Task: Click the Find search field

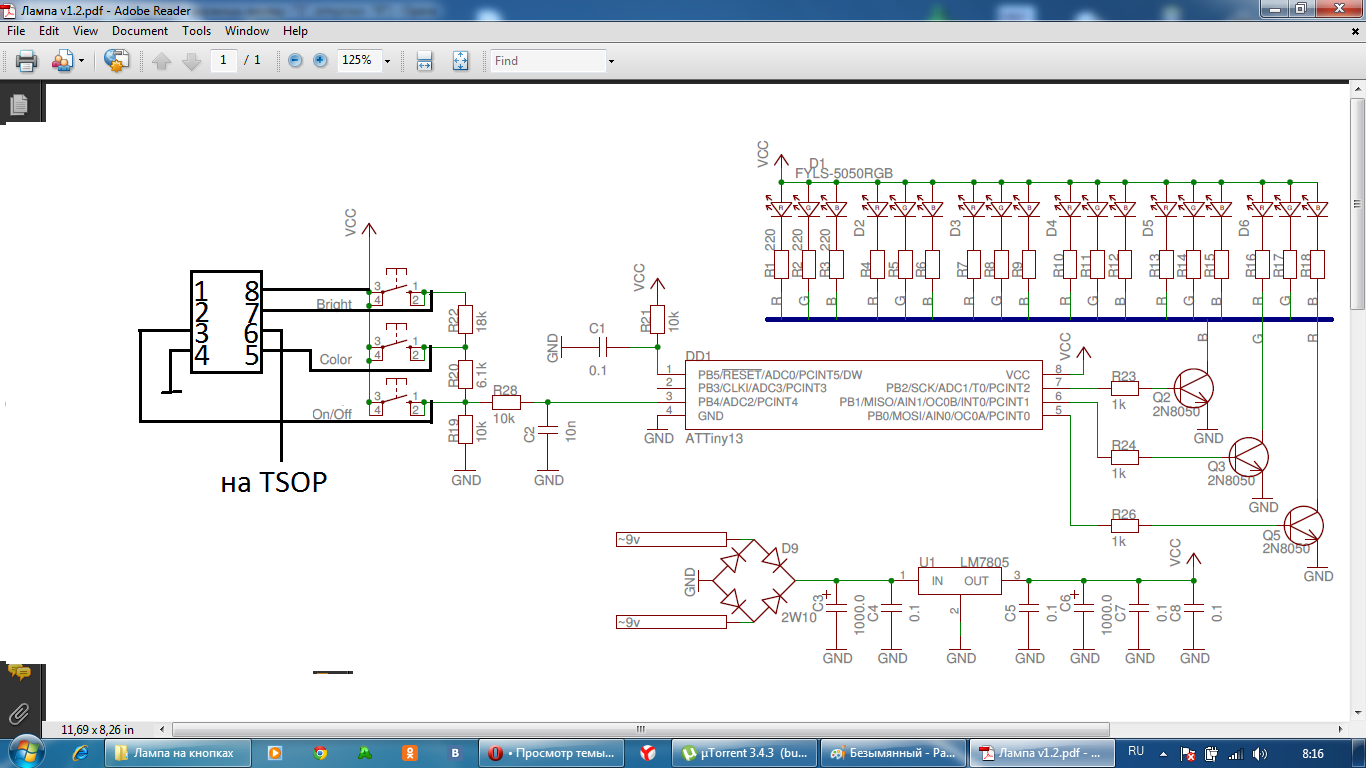Action: pyautogui.click(x=548, y=61)
